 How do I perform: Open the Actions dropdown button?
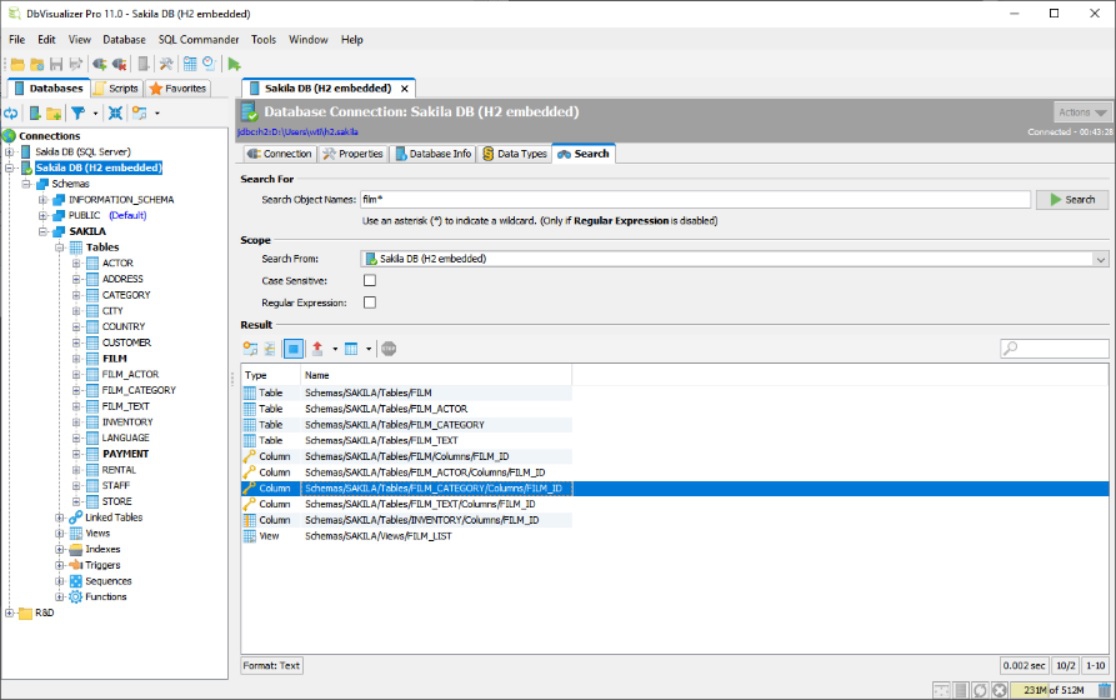click(1082, 112)
